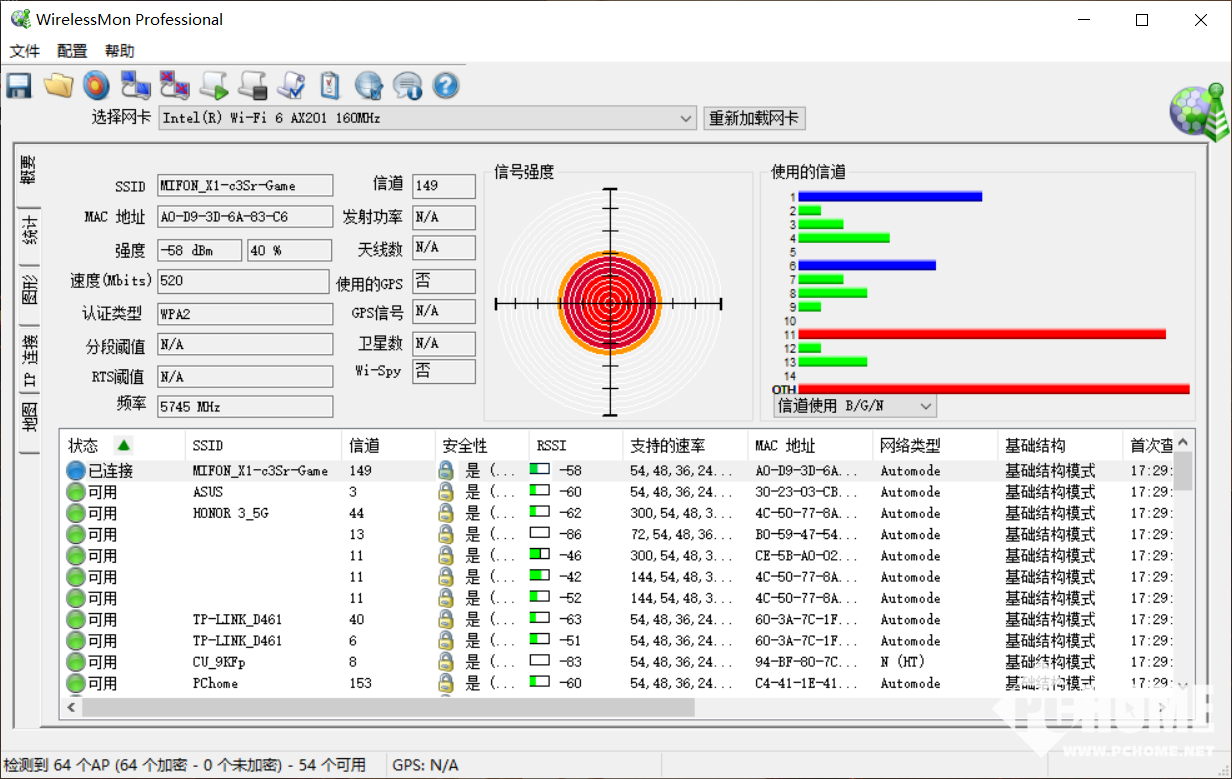Image resolution: width=1232 pixels, height=779 pixels.
Task: Open the 文件 menu
Action: pos(25,51)
